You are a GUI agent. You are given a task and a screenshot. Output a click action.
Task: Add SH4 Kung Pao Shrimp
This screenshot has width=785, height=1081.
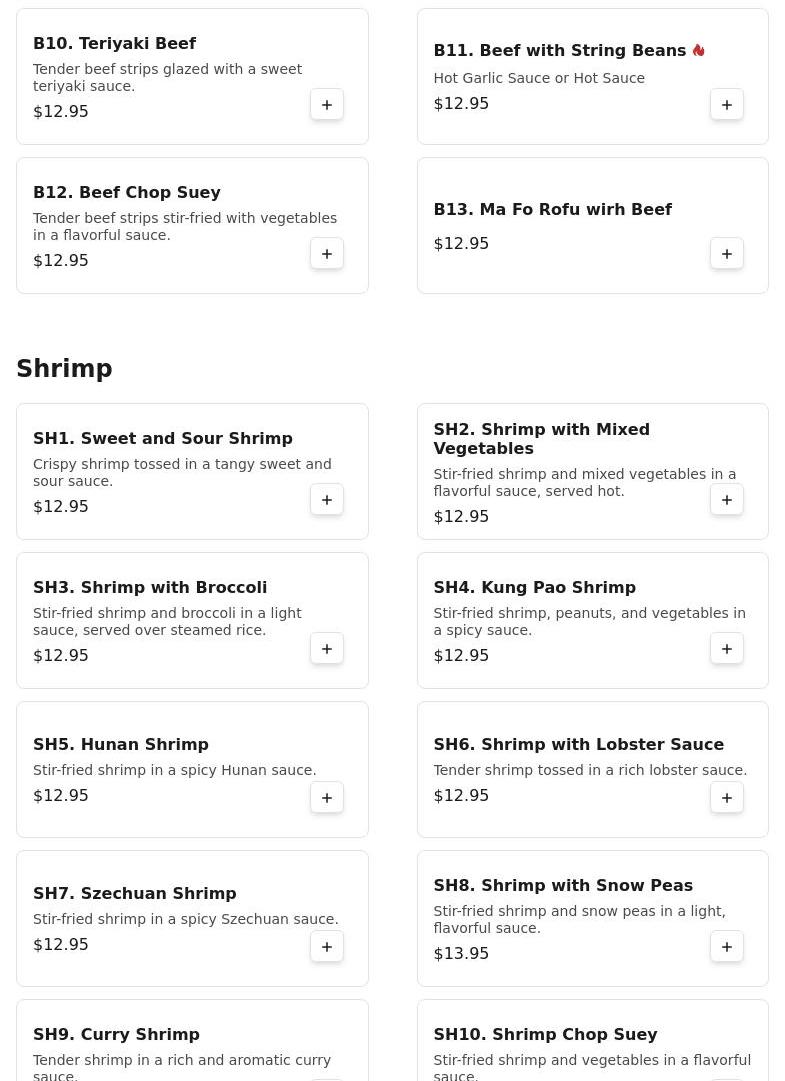pyautogui.click(x=727, y=649)
